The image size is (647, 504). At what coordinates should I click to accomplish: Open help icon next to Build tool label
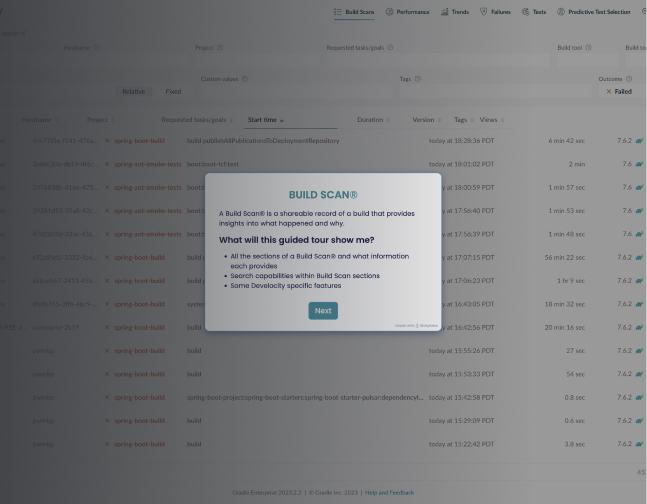[588, 47]
